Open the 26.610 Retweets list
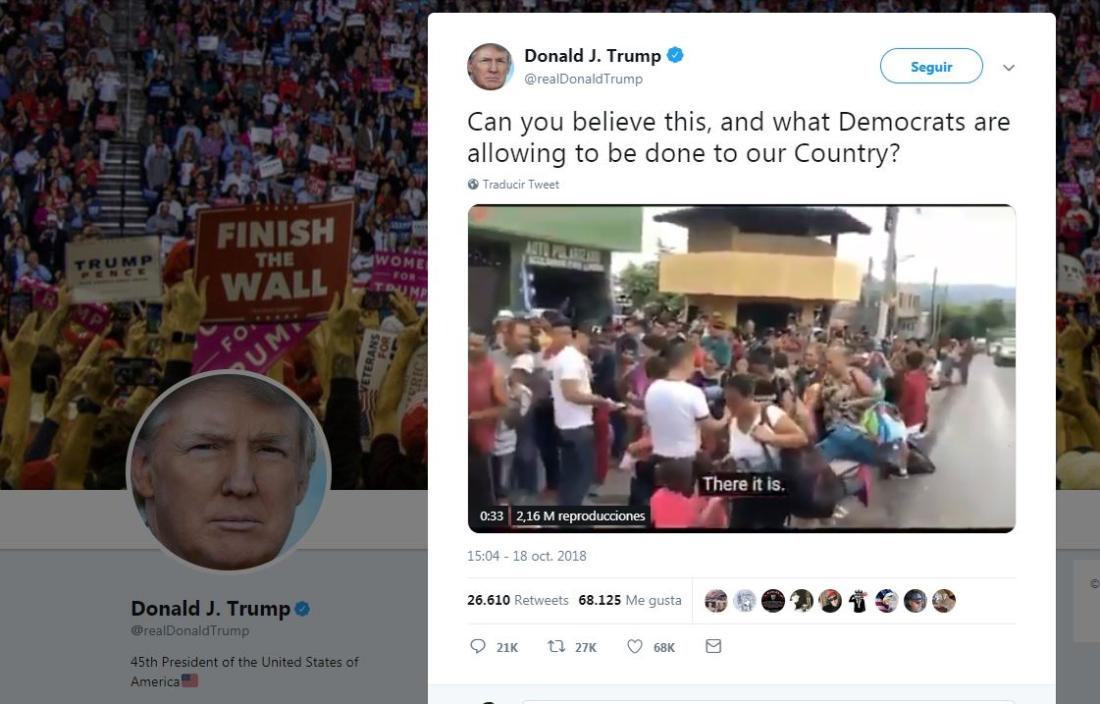The image size is (1100, 704). tap(518, 600)
